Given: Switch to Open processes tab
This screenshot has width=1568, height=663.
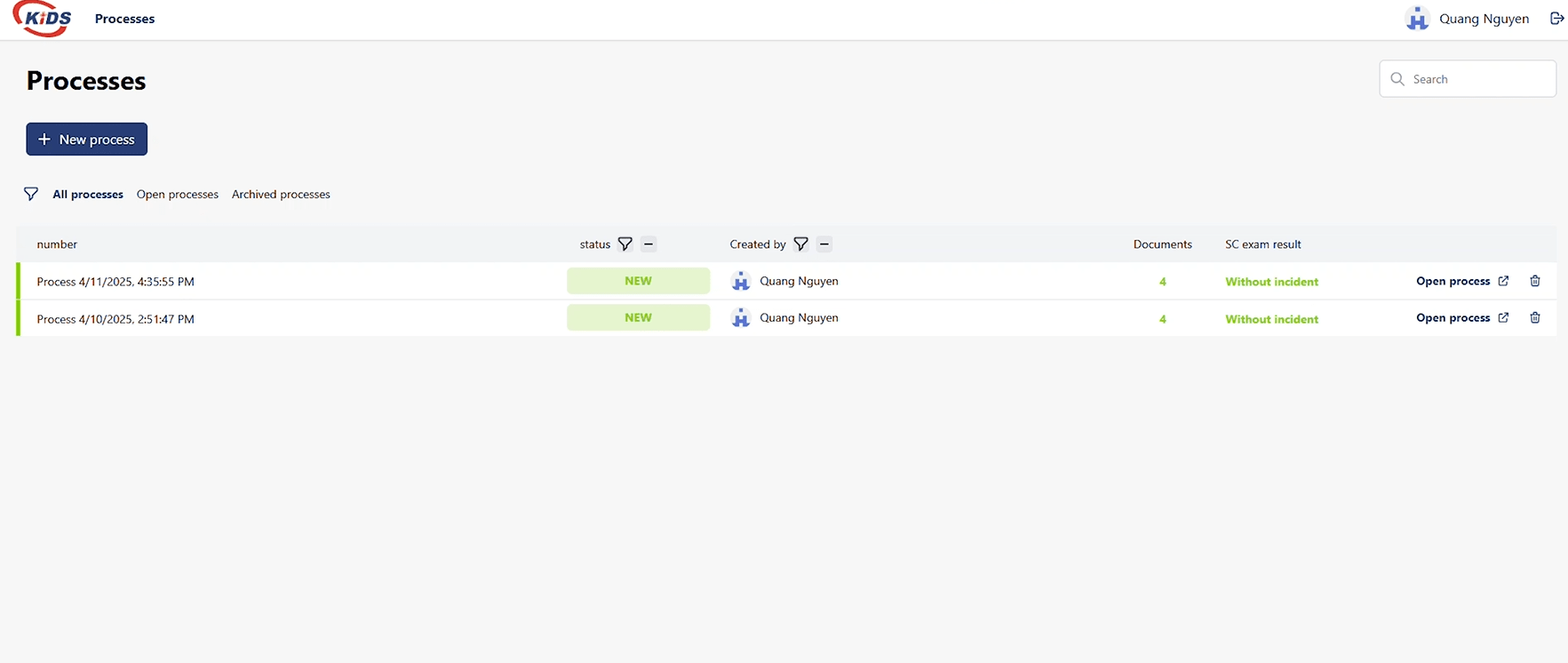Looking at the screenshot, I should [x=177, y=195].
